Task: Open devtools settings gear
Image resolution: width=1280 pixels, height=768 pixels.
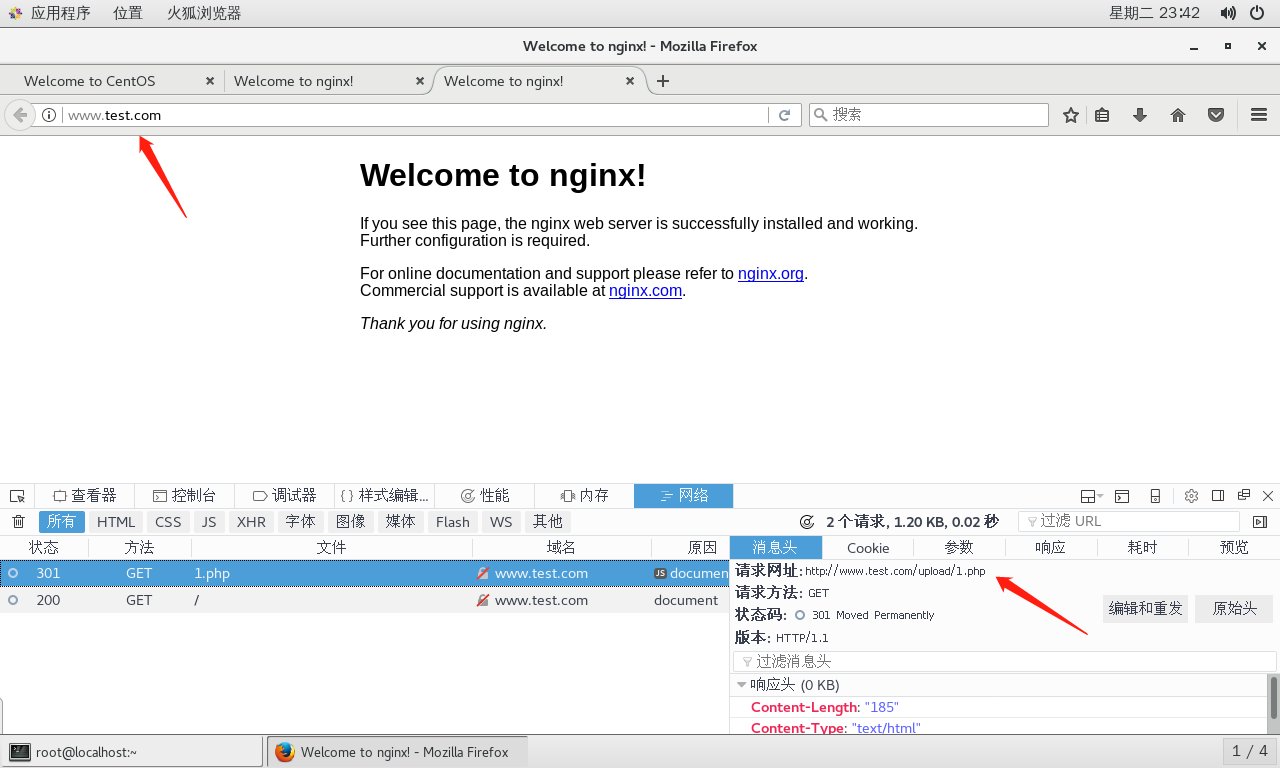Action: [x=1191, y=496]
